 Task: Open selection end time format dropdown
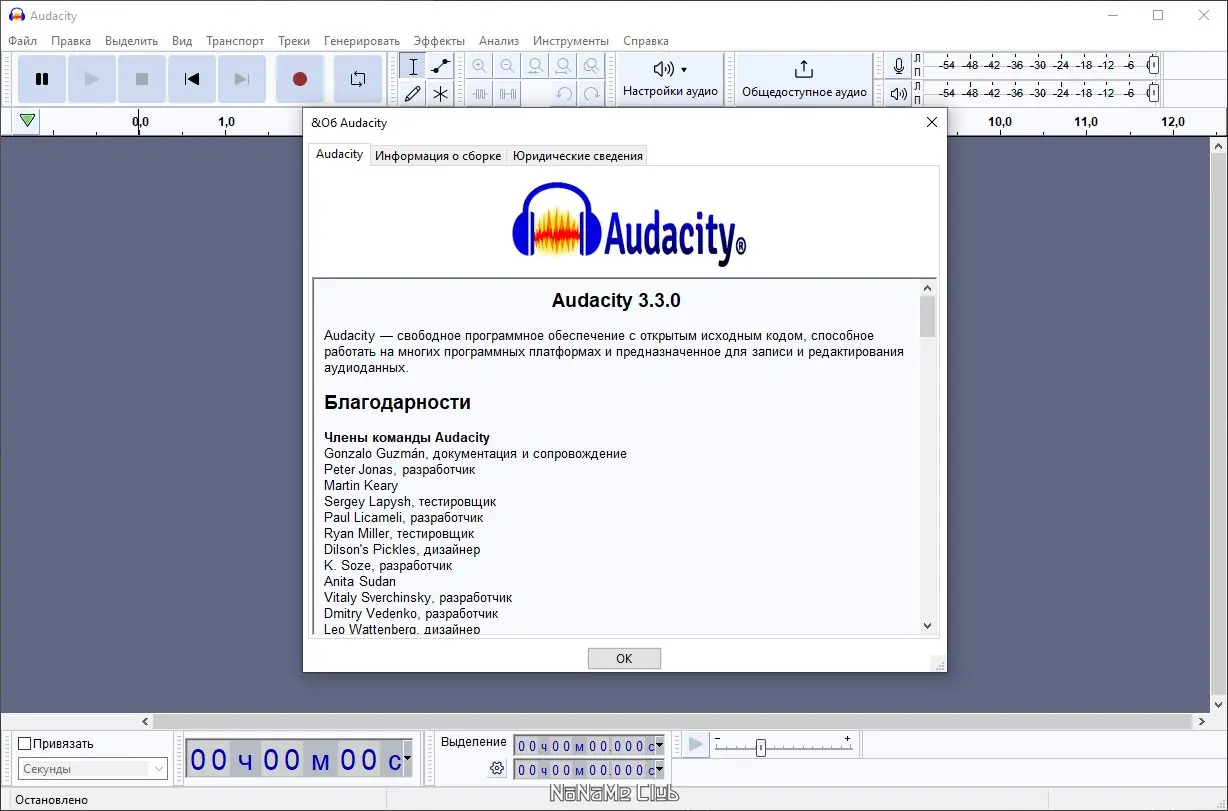tap(659, 770)
